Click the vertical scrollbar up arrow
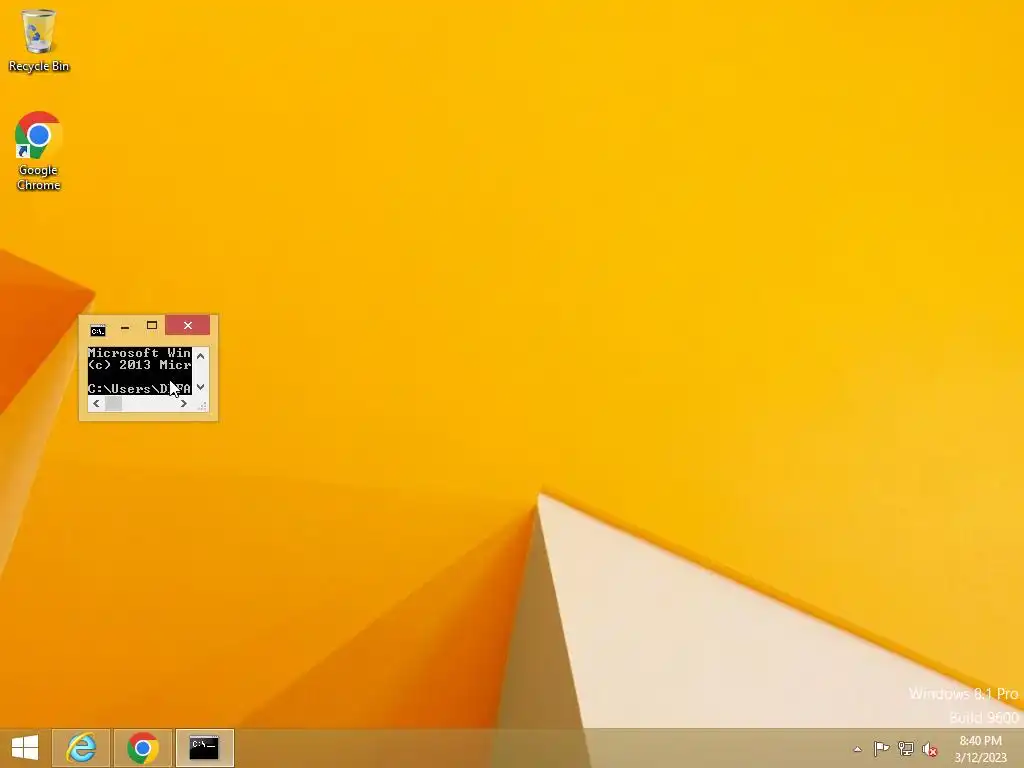The height and width of the screenshot is (768, 1024). tap(200, 356)
